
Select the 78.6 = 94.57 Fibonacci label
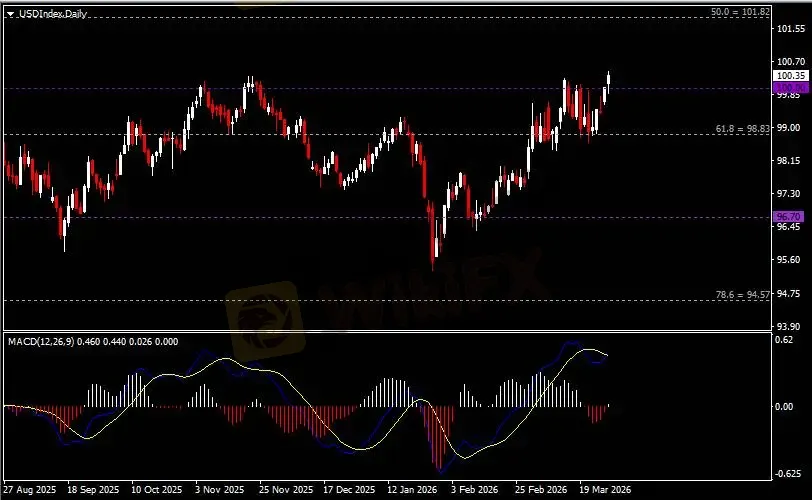(743, 295)
